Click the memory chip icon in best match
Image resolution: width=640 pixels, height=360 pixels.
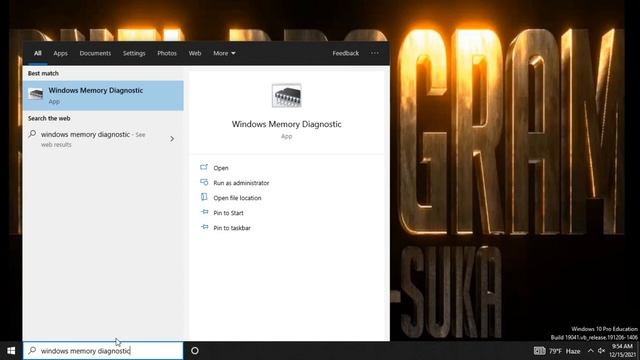[36, 94]
